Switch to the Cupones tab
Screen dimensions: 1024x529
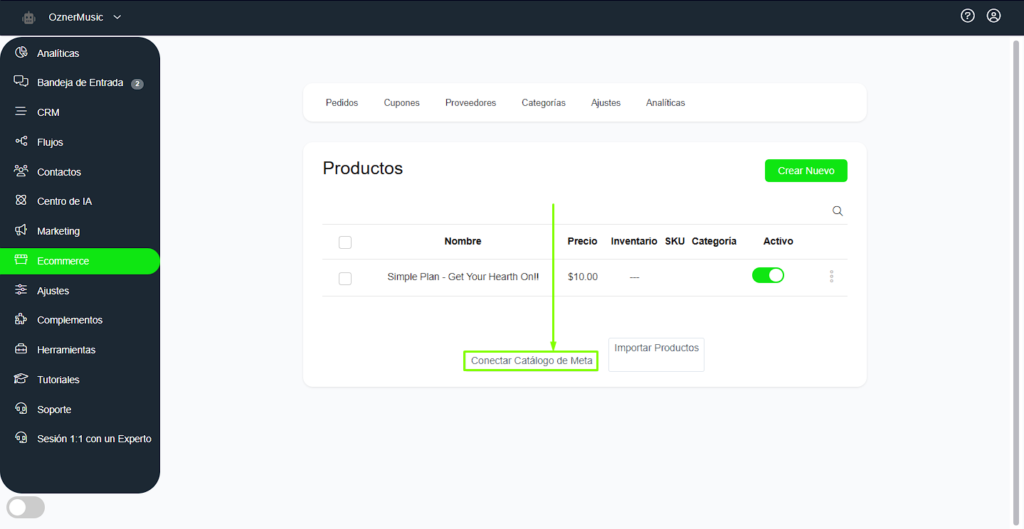[x=401, y=103]
